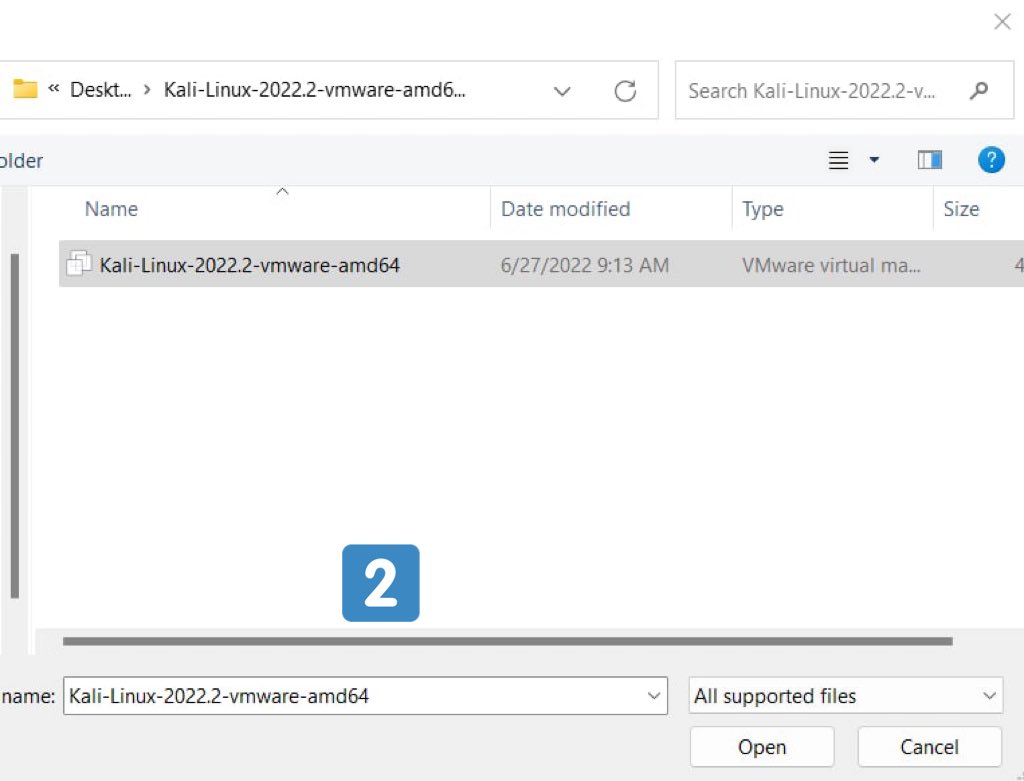This screenshot has width=1024, height=781.
Task: Click the view layout list icon
Action: (839, 160)
